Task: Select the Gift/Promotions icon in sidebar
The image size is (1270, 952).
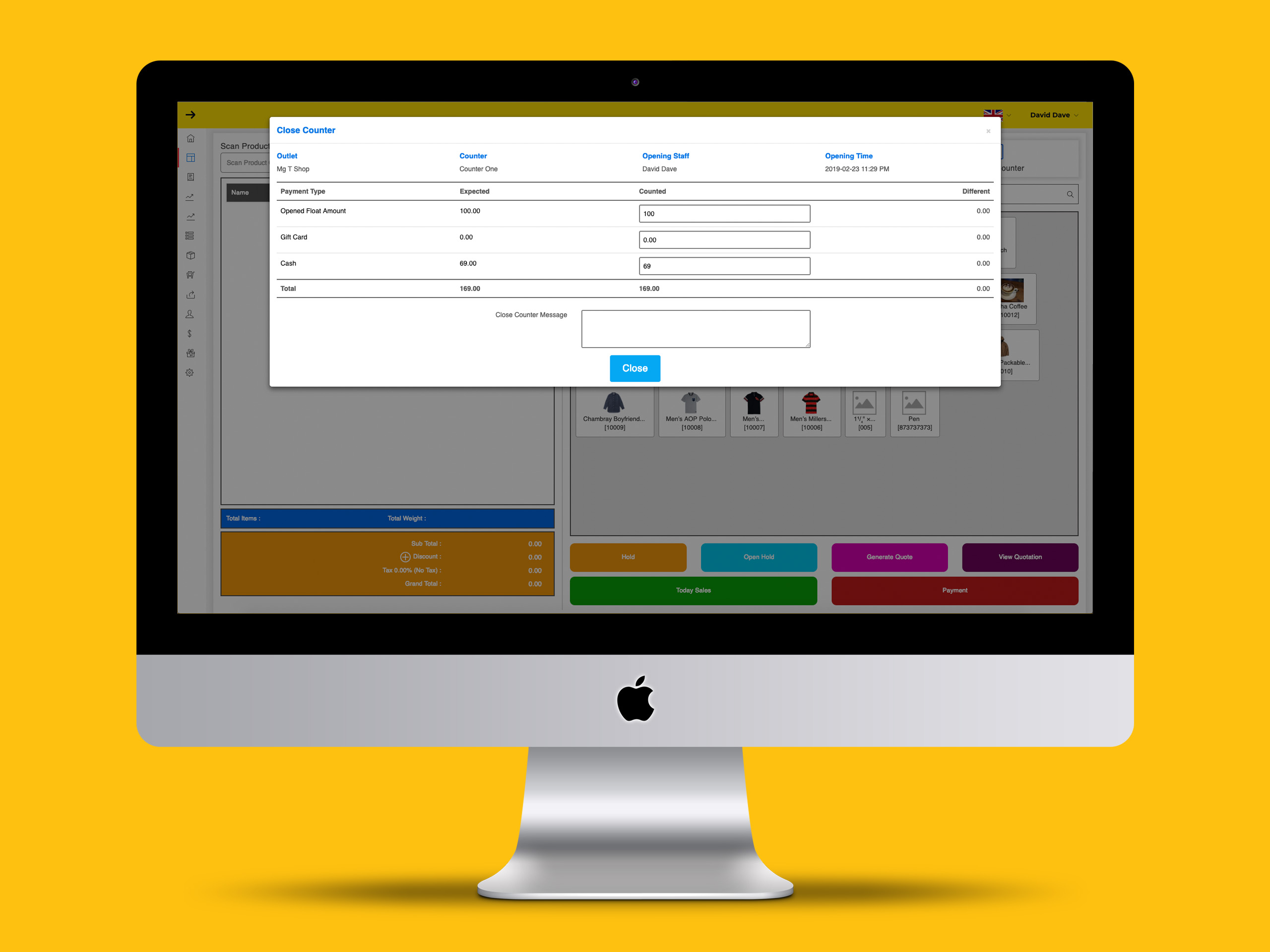Action: point(190,352)
